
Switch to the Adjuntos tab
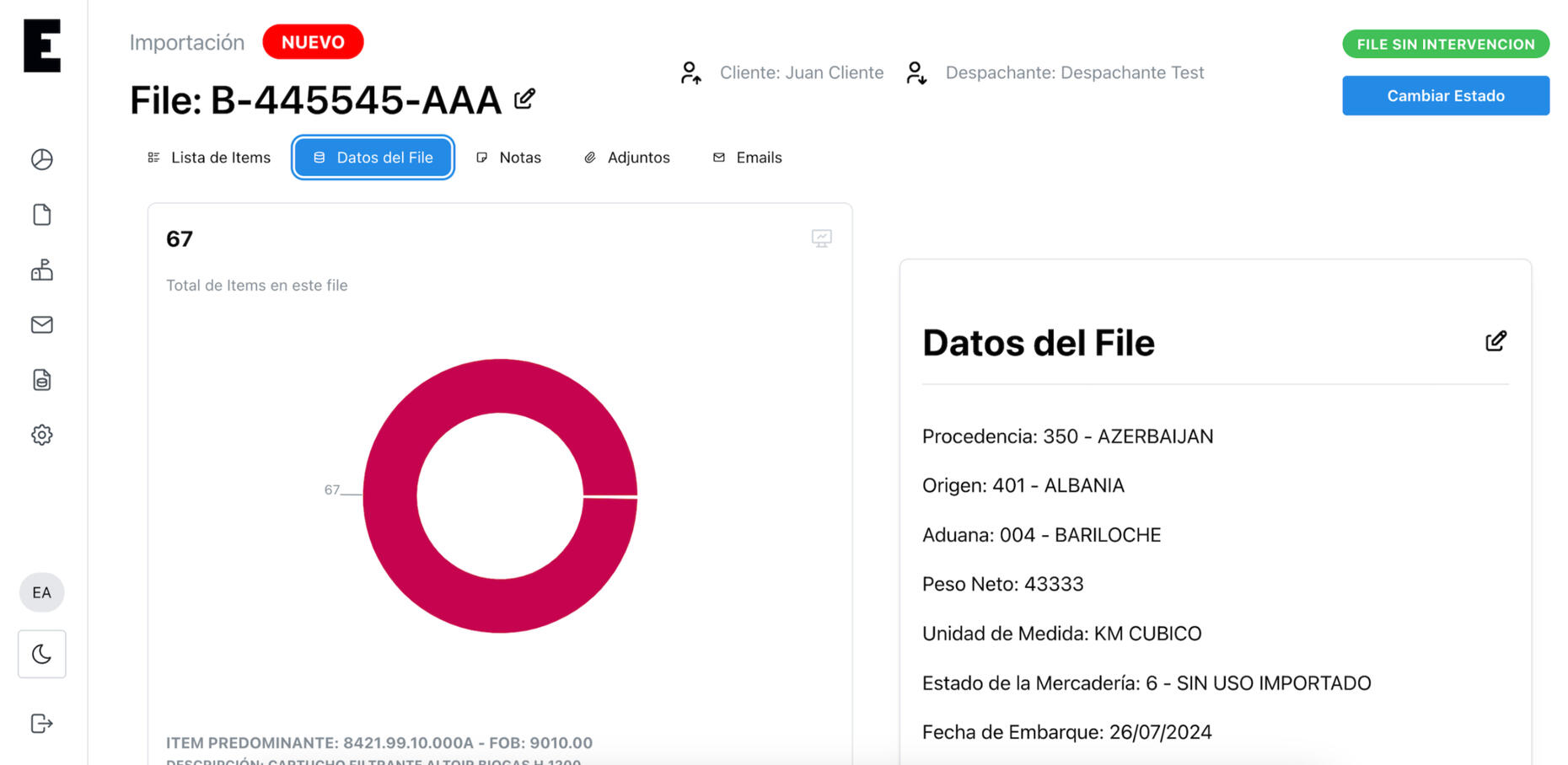[x=626, y=157]
